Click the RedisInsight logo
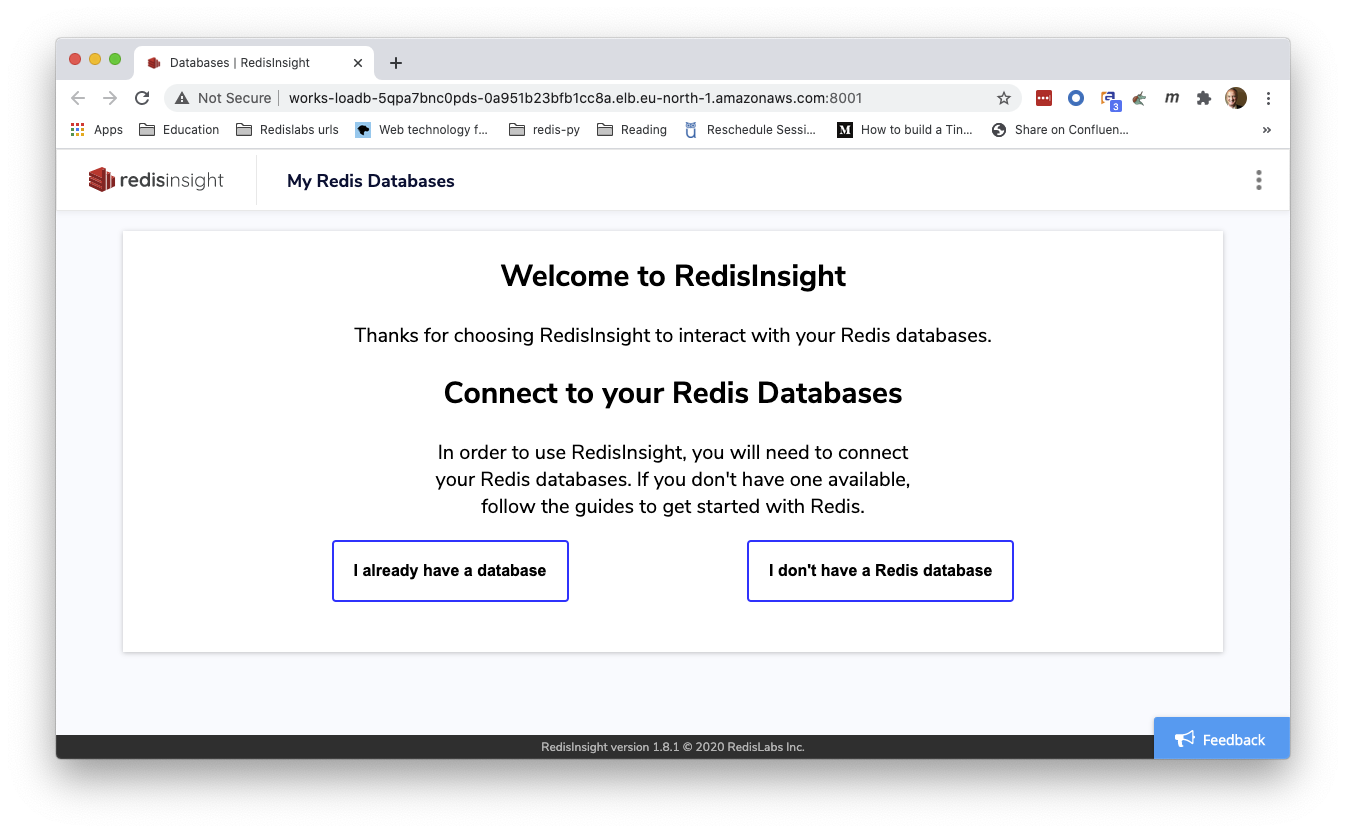Image resolution: width=1346 pixels, height=833 pixels. tap(156, 180)
